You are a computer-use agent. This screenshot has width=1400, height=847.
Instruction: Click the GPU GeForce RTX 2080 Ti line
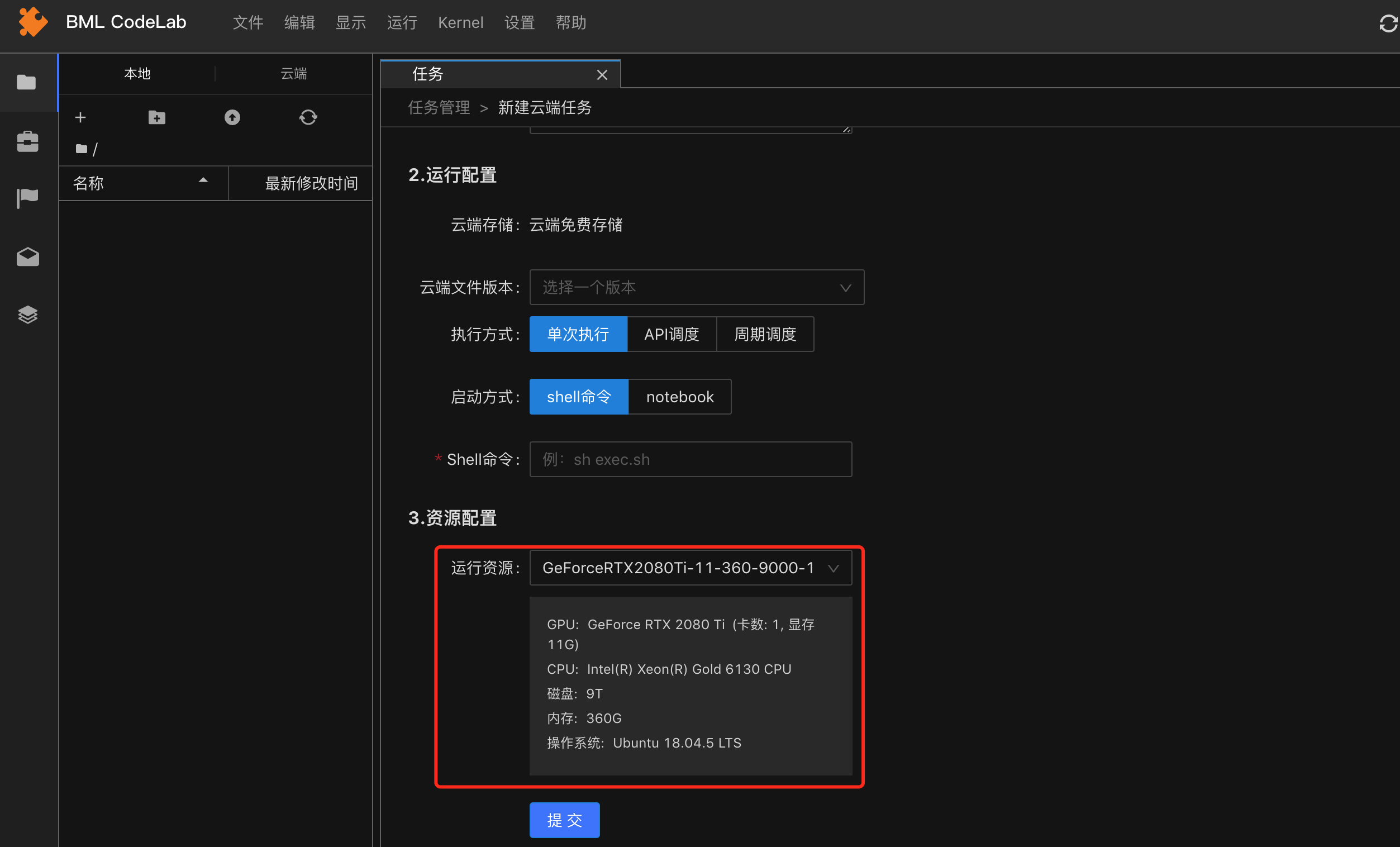pos(680,634)
